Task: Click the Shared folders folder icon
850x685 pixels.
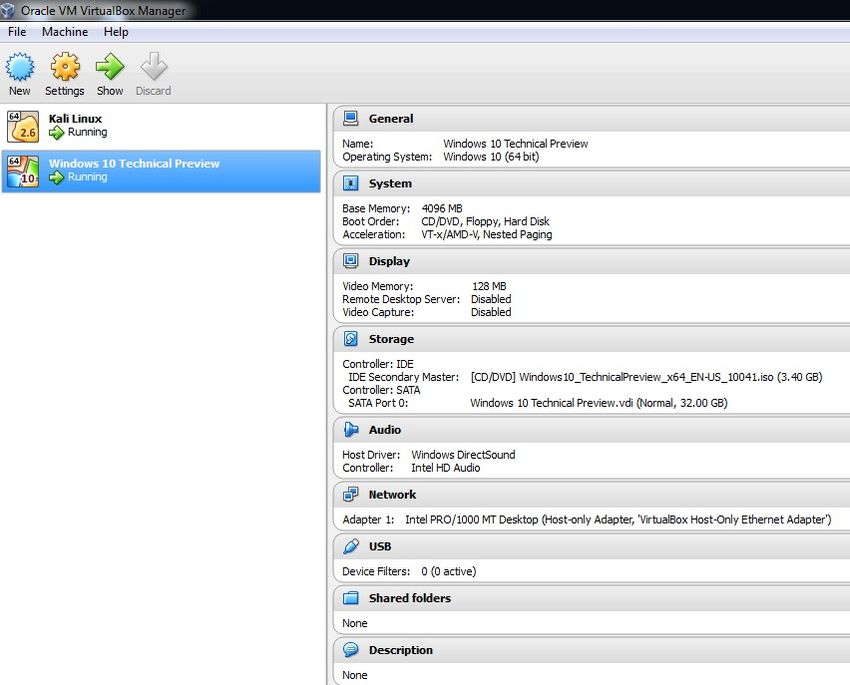Action: tap(351, 598)
